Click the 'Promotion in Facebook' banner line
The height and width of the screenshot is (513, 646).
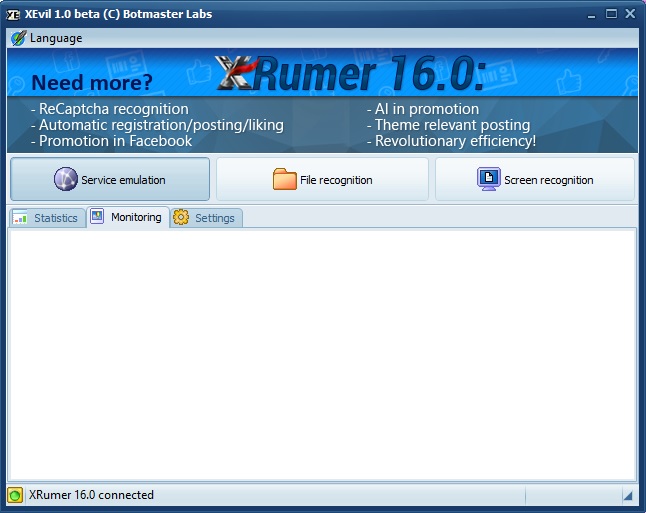click(112, 141)
